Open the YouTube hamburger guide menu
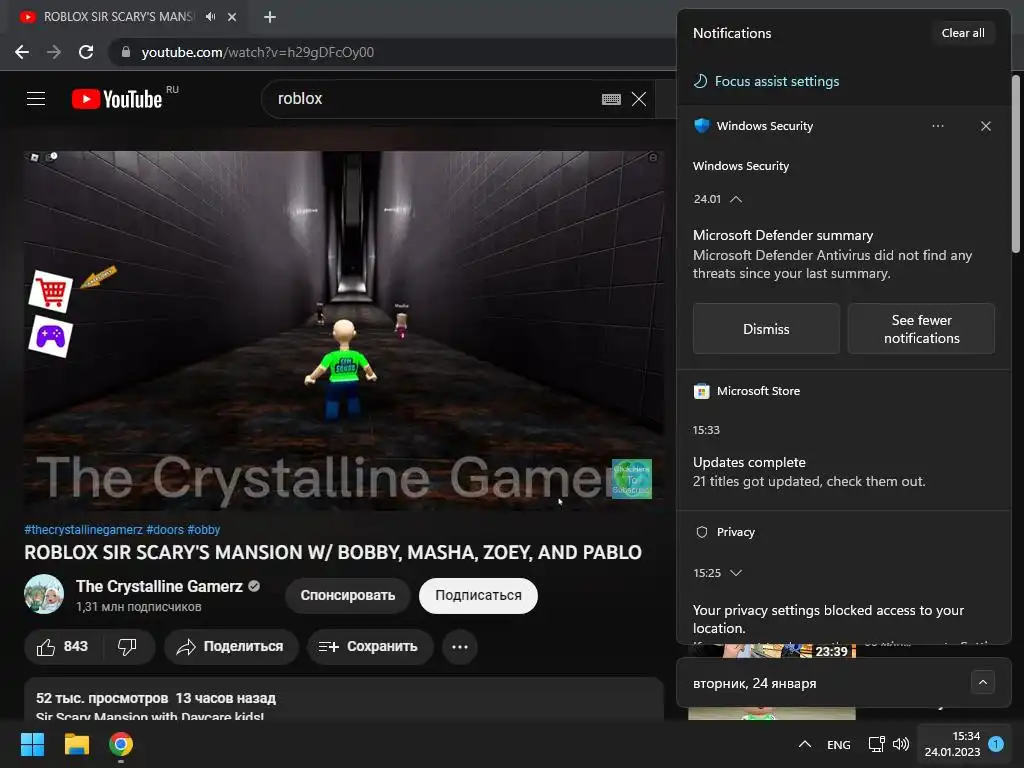The image size is (1024, 768). click(36, 99)
